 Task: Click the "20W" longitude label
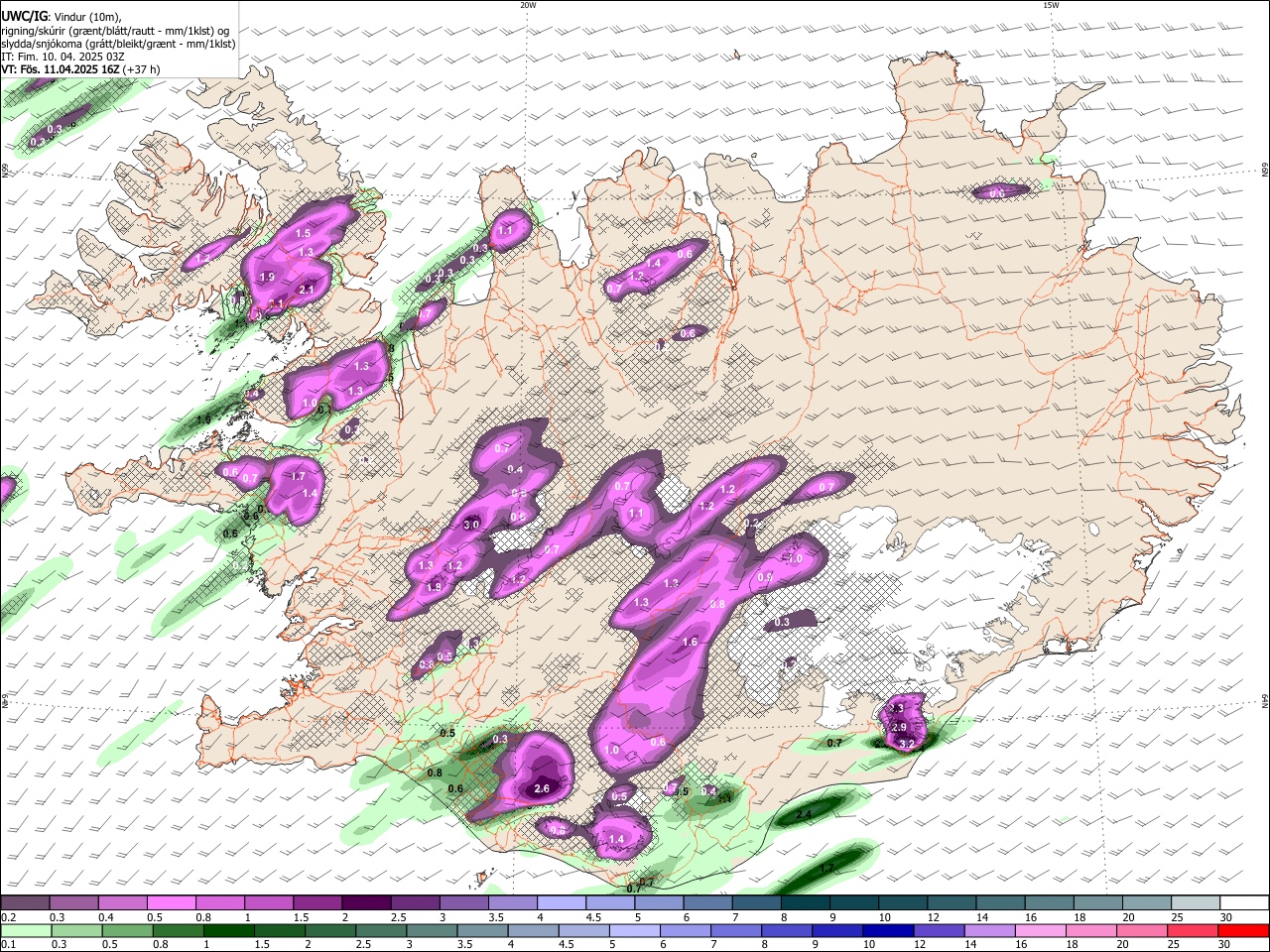tap(528, 5)
